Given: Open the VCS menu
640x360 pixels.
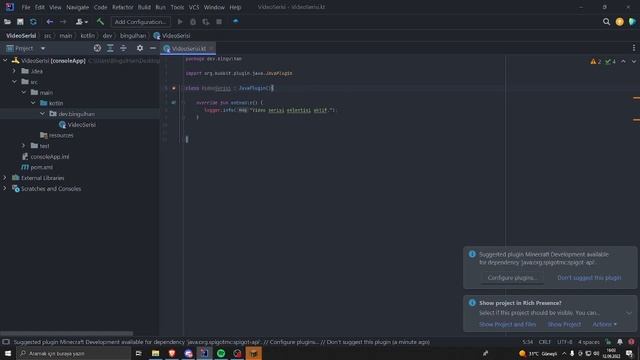Looking at the screenshot, I should (x=194, y=7).
